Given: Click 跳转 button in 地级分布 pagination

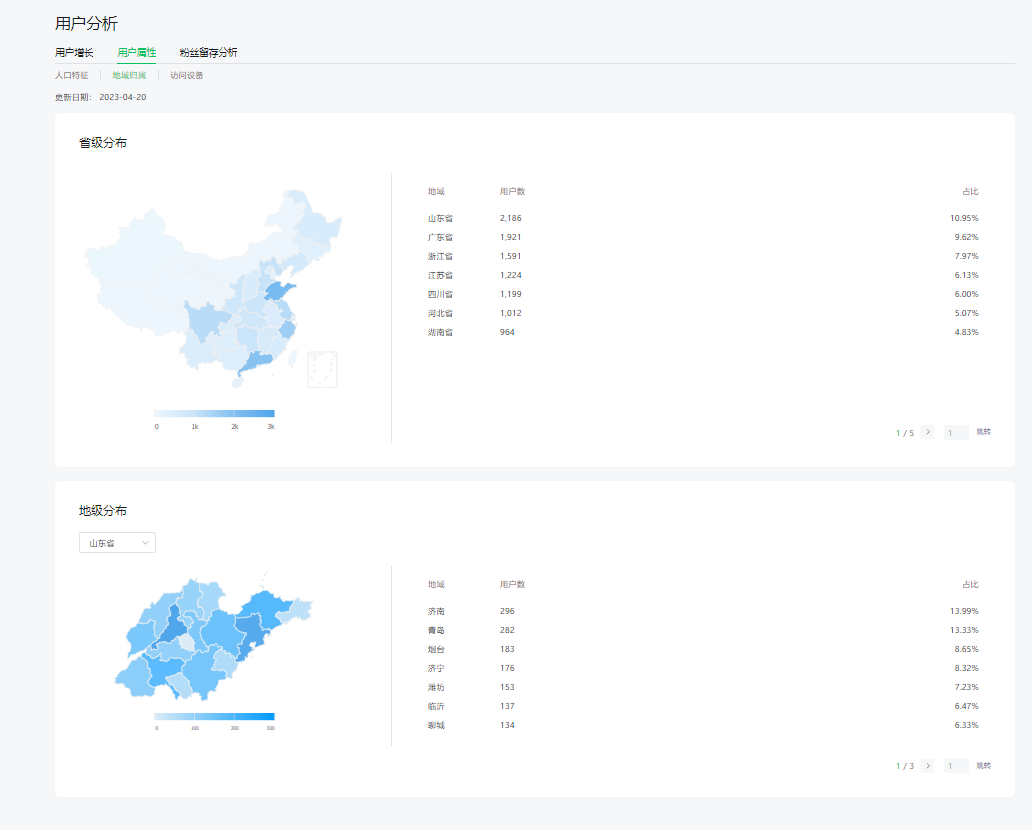Looking at the screenshot, I should [983, 766].
